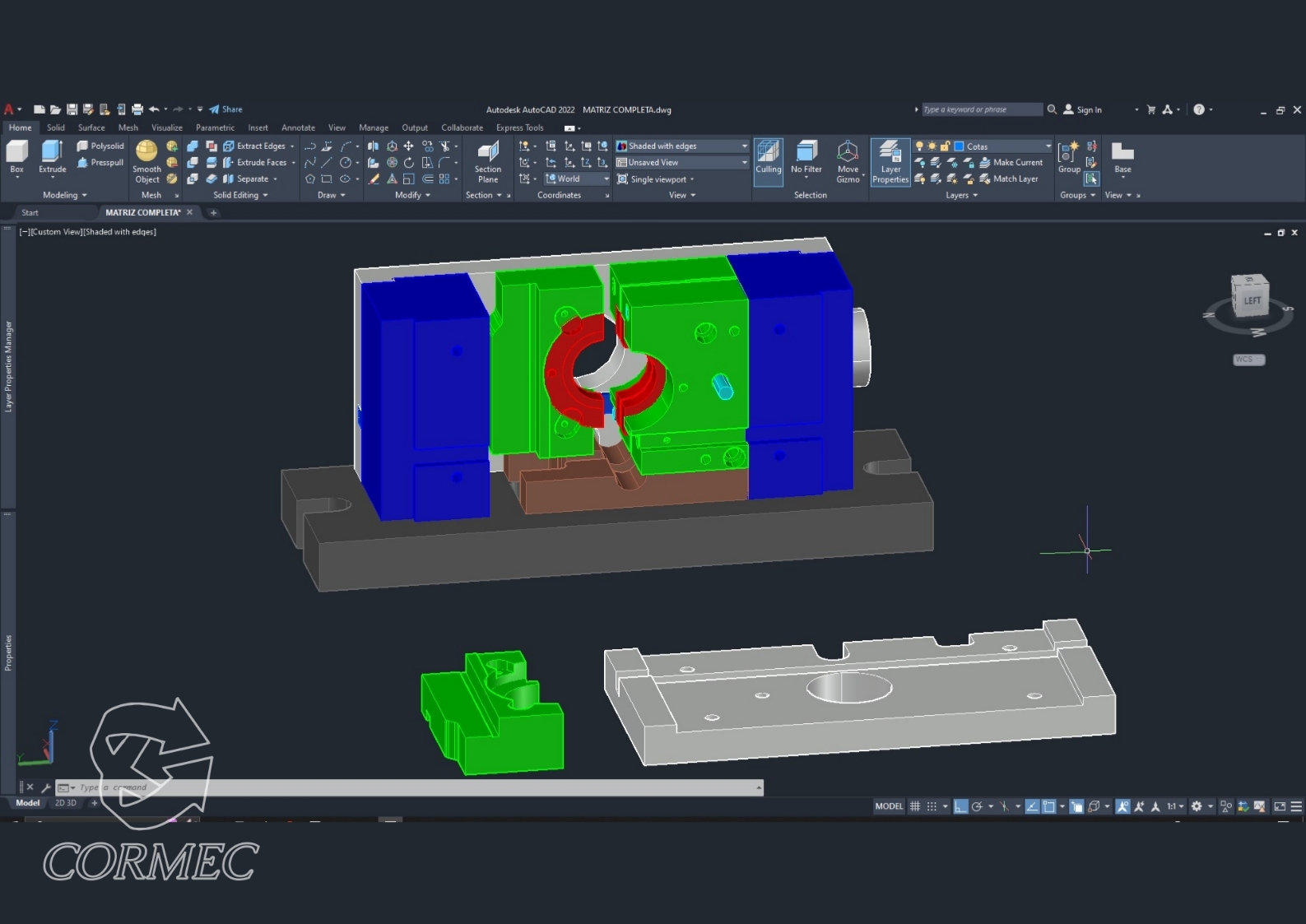Screen dimensions: 1306x924
Task: Click the keyword search input field
Action: 981,109
